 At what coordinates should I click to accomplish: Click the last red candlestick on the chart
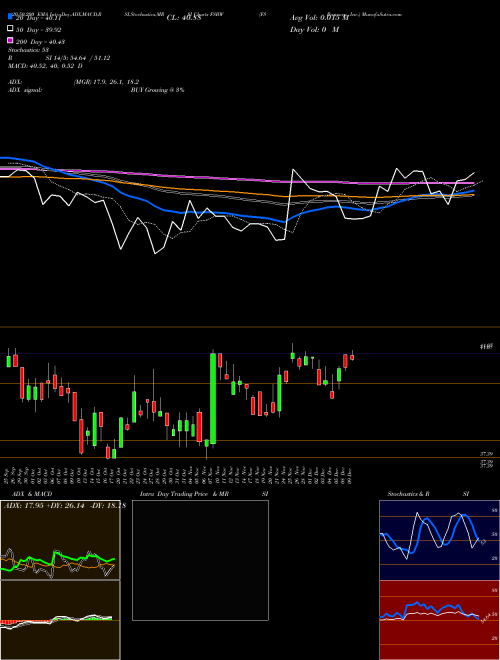[352, 358]
